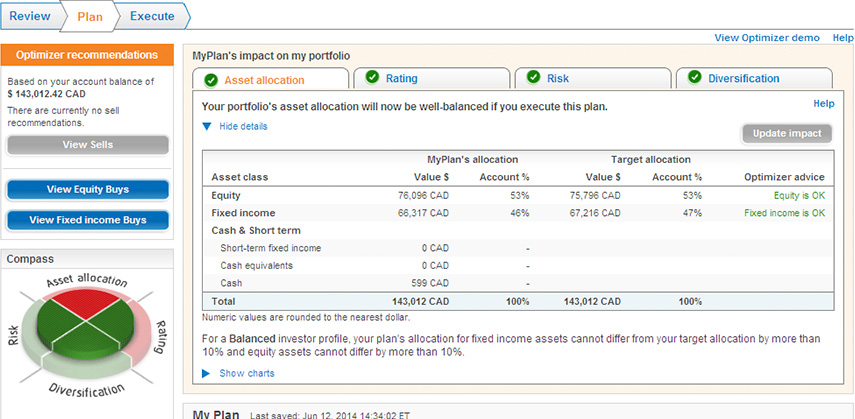Expand the Show charts section
855x419 pixels.
click(247, 373)
